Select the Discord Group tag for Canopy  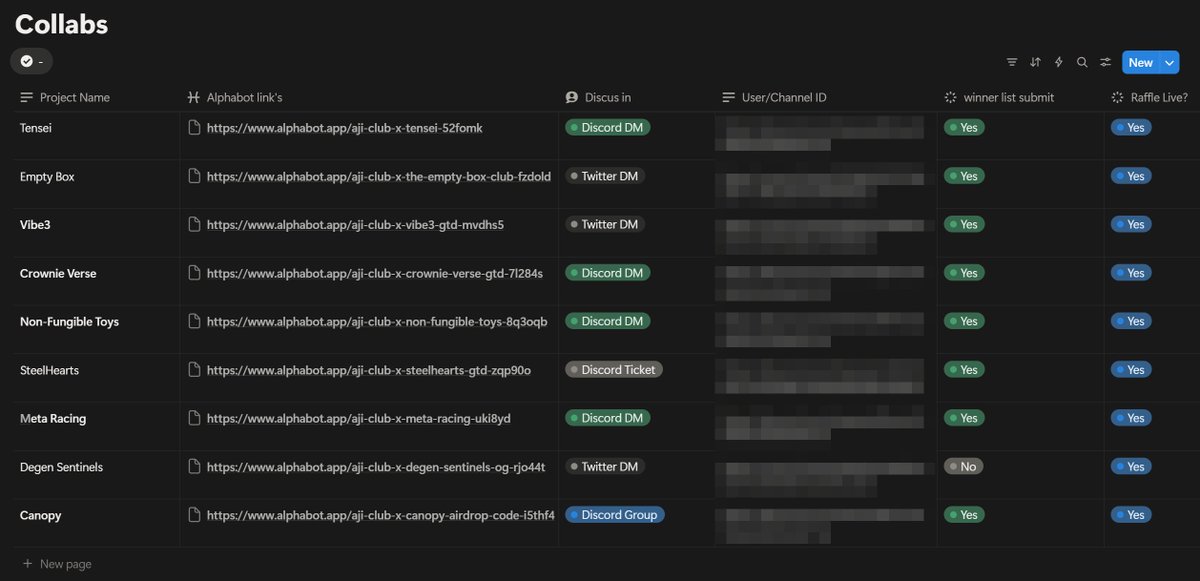(615, 514)
